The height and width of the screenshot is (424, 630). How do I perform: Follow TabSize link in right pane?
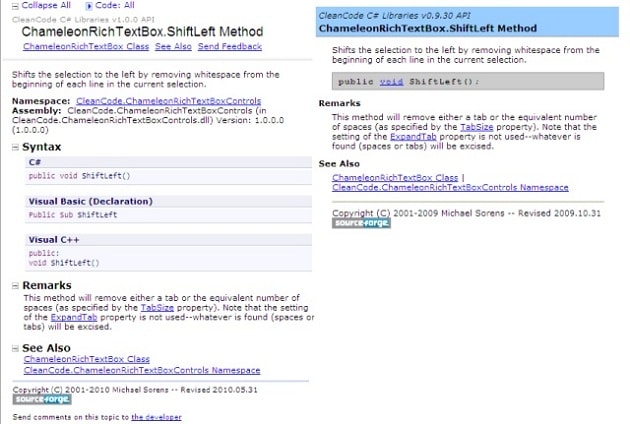[x=477, y=127]
